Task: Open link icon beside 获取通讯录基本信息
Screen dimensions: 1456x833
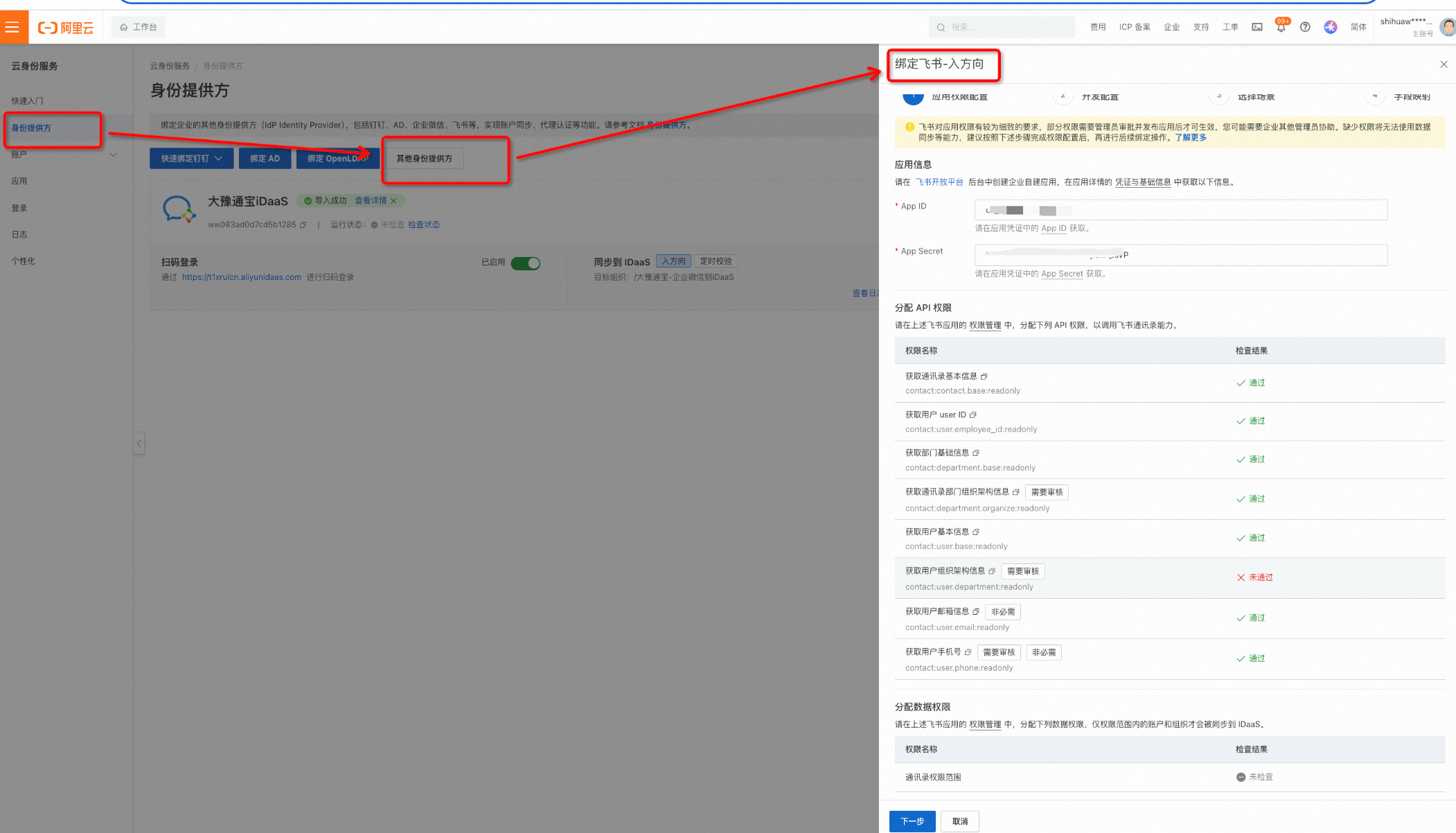Action: [984, 376]
